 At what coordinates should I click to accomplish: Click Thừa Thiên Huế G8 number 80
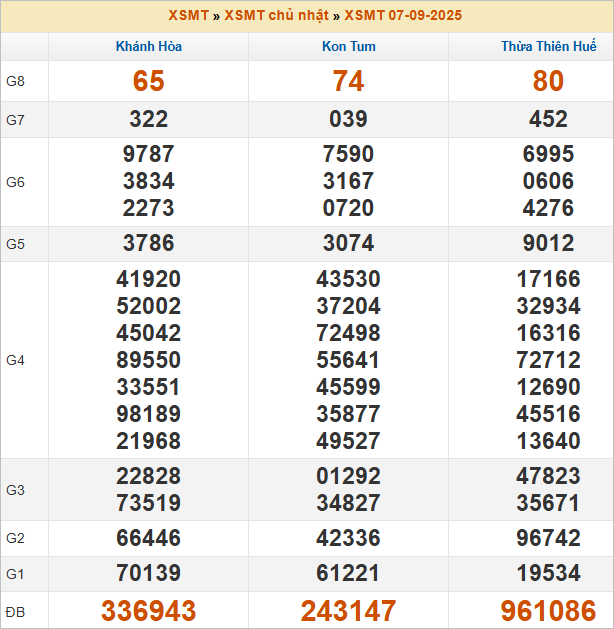click(x=548, y=81)
